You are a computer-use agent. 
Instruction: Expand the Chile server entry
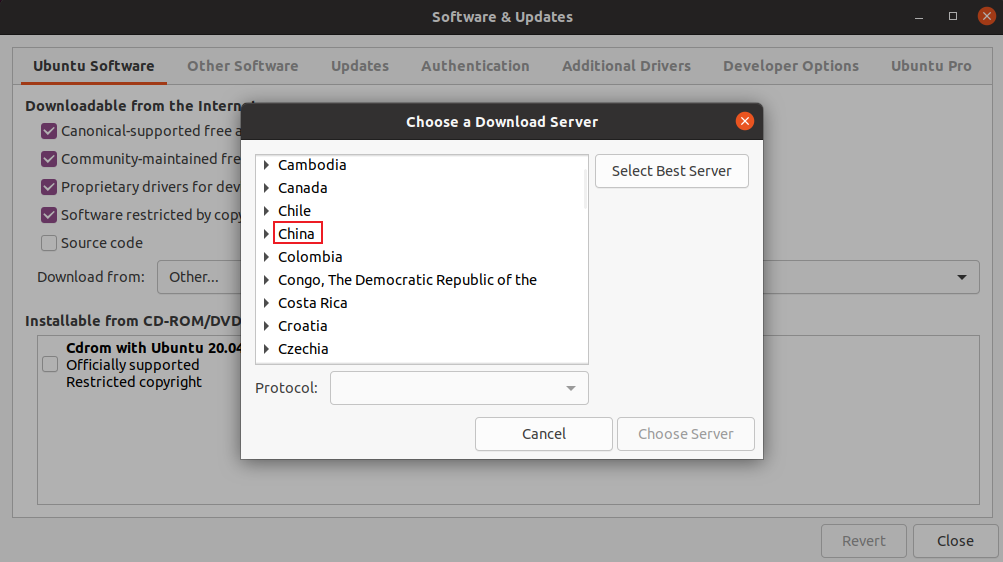pos(266,211)
